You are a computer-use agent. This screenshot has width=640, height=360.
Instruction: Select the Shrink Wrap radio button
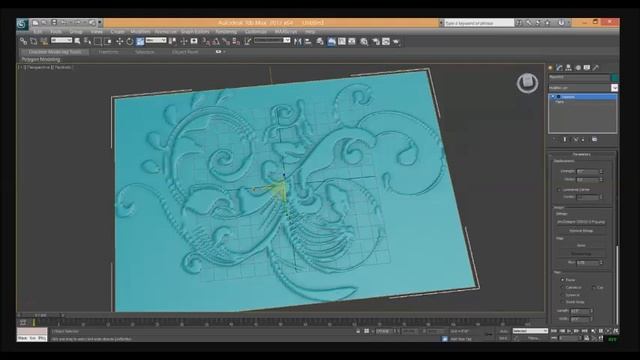(562, 302)
